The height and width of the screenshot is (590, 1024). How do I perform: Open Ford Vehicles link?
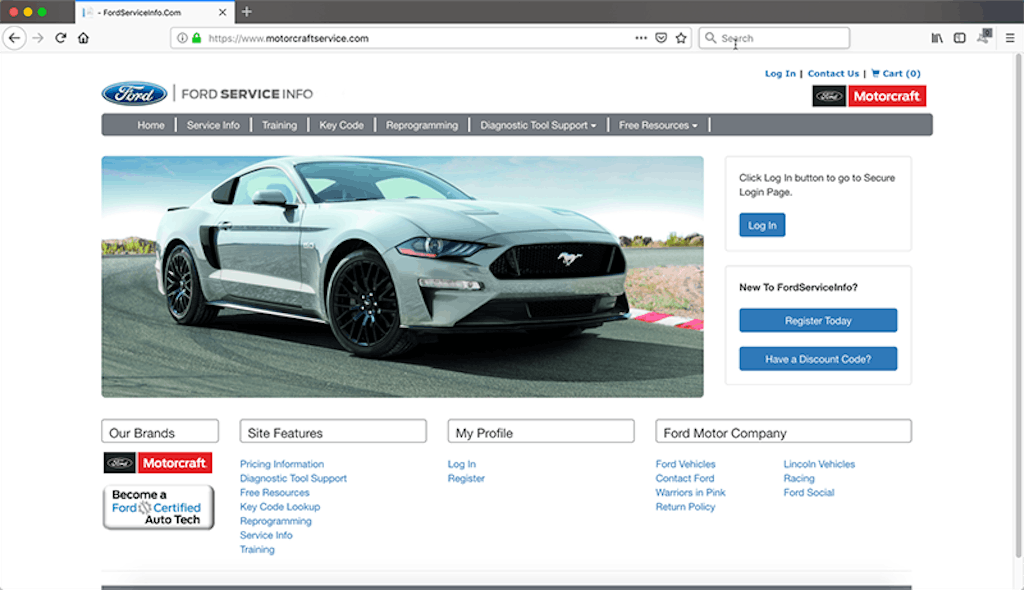point(686,464)
